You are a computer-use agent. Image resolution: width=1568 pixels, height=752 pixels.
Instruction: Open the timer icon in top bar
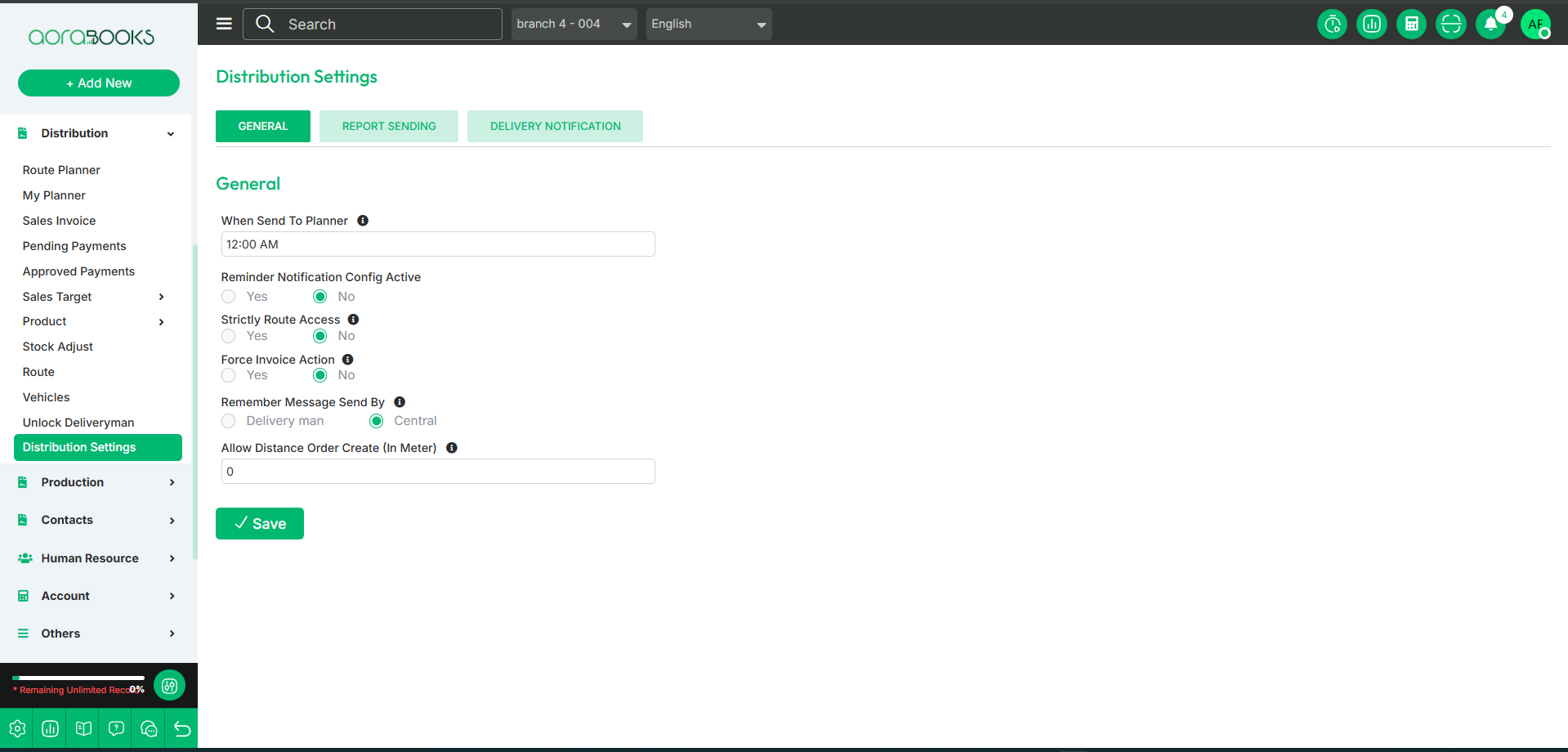click(1332, 25)
